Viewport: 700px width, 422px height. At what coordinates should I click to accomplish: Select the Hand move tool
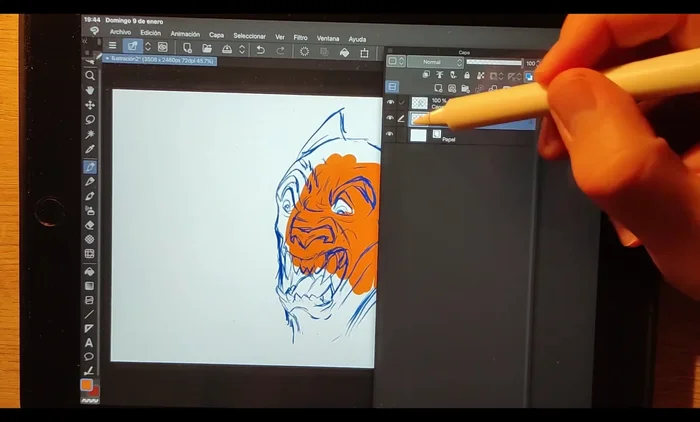coord(90,90)
